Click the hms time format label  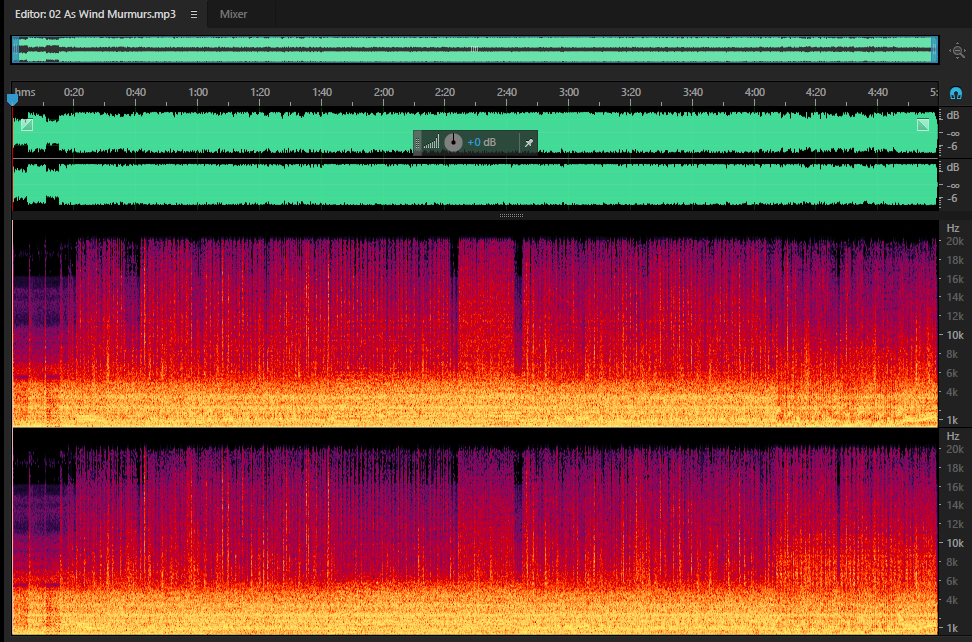[25, 92]
